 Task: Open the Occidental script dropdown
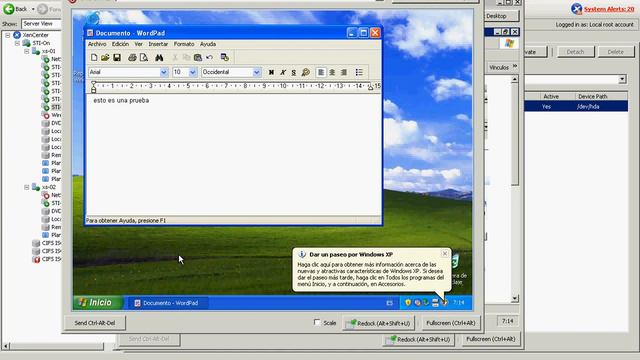256,72
